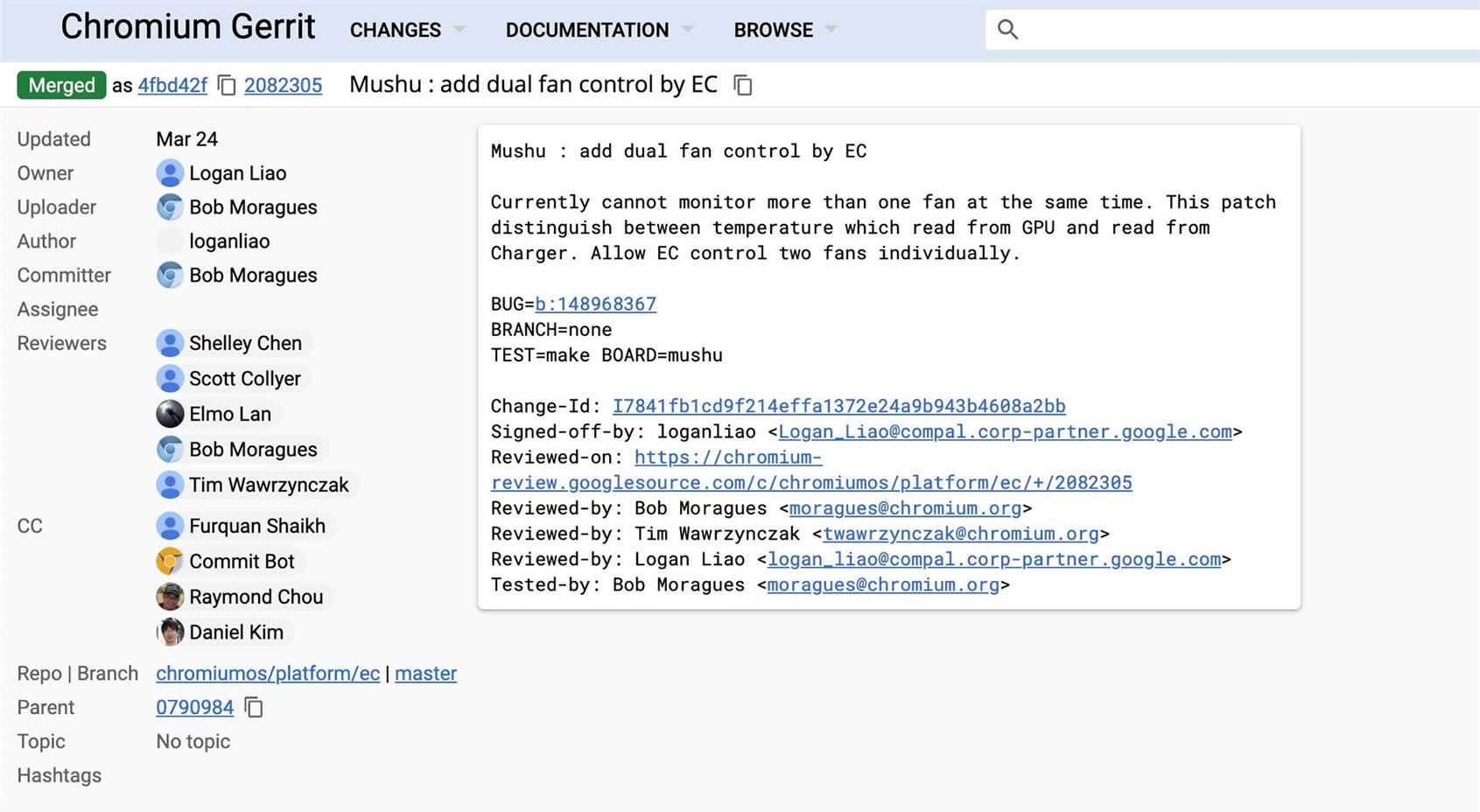Click Shelley Chen reviewer avatar

(x=170, y=343)
